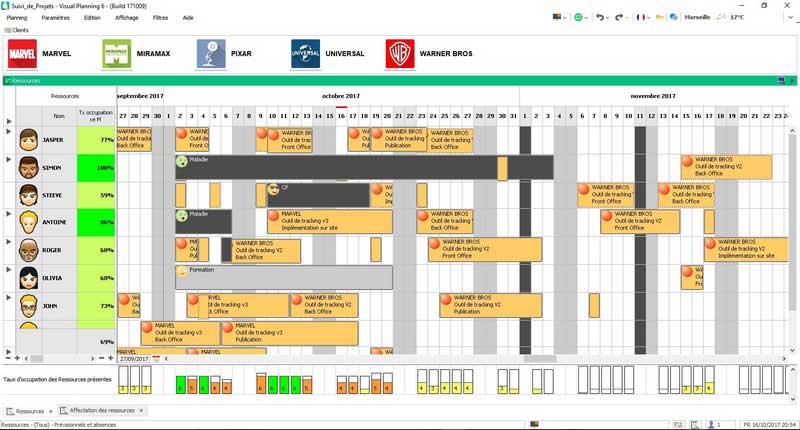
Task: Click STEEVE's avatar
Action: pyautogui.click(x=29, y=195)
